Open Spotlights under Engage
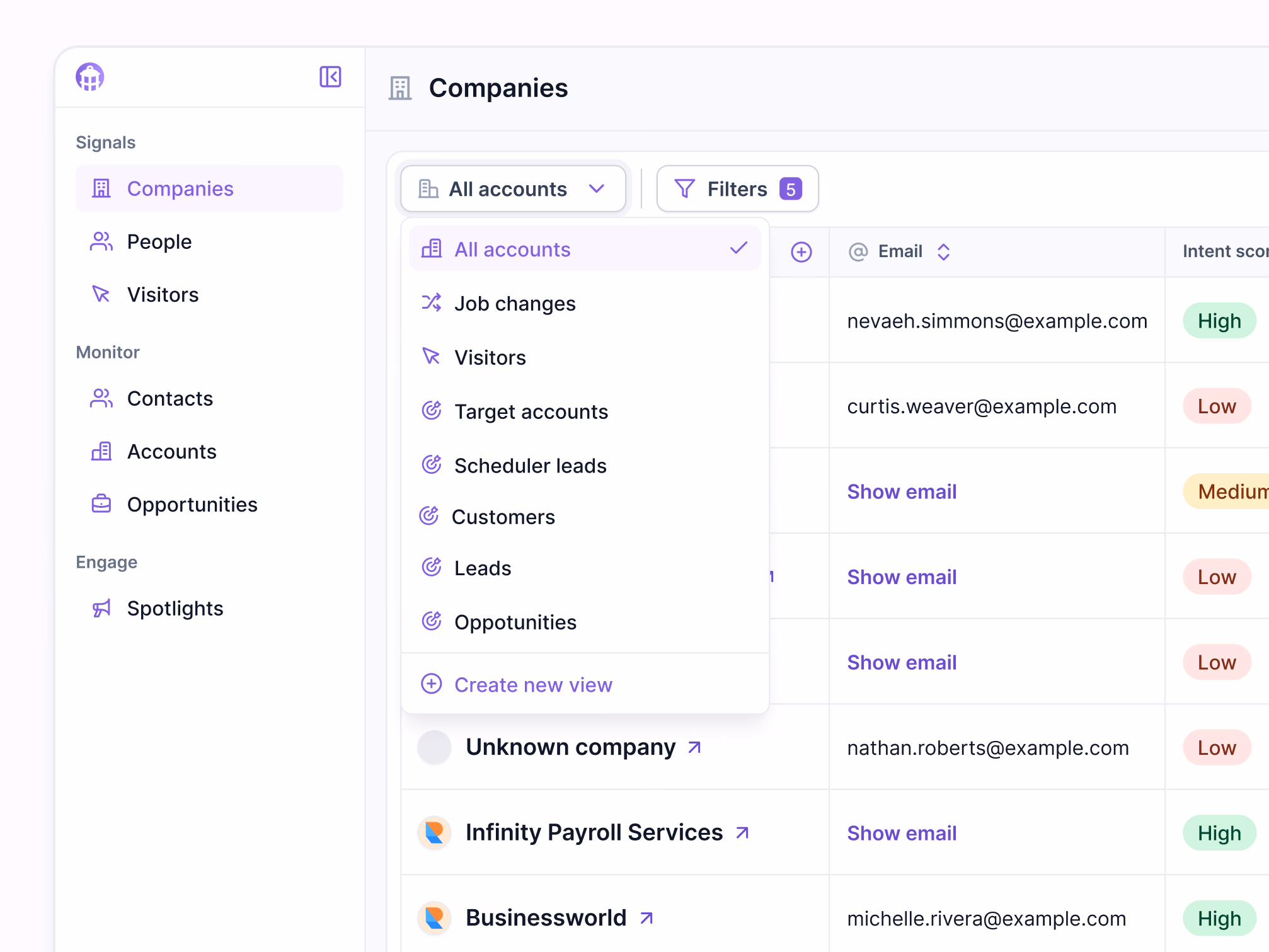The width and height of the screenshot is (1269, 952). coord(209,608)
